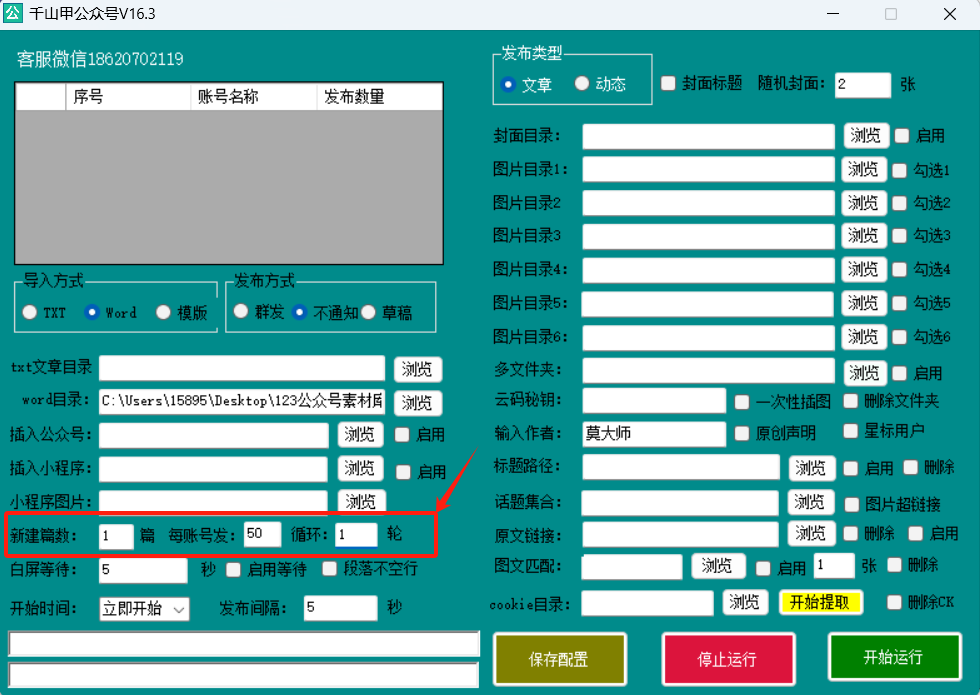Open the 开始时间 dropdown
Image resolution: width=980 pixels, height=695 pixels.
pyautogui.click(x=144, y=609)
